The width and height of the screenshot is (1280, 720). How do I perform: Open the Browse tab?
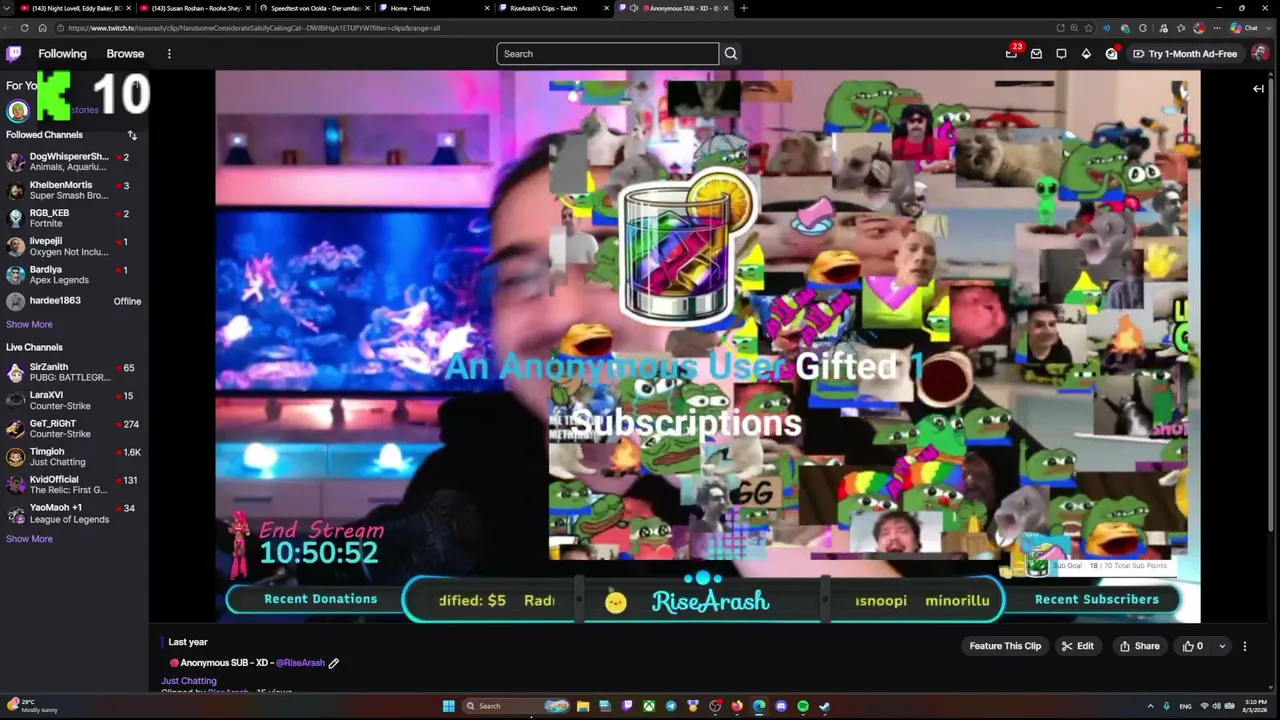pyautogui.click(x=125, y=54)
